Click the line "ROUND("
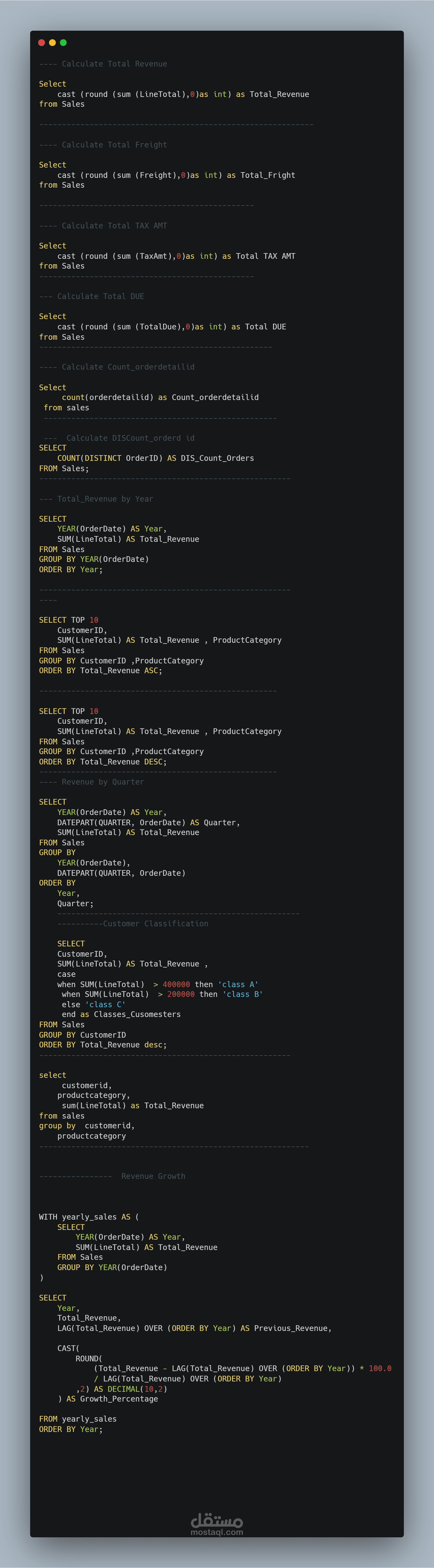 point(89,1359)
